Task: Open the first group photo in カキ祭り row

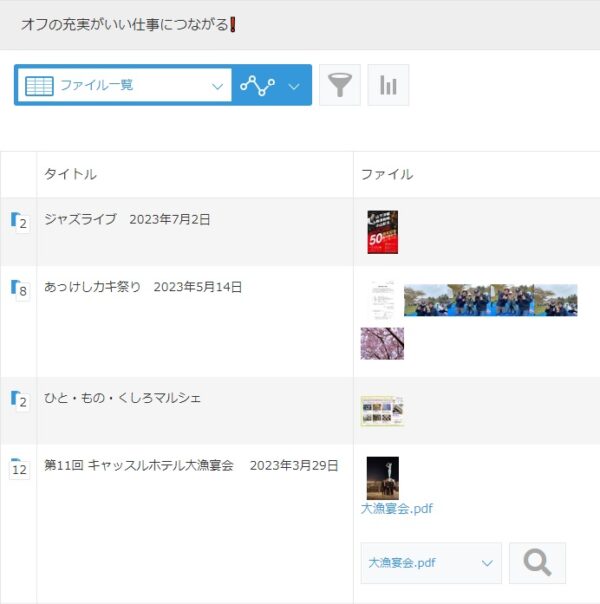Action: pyautogui.click(x=432, y=299)
